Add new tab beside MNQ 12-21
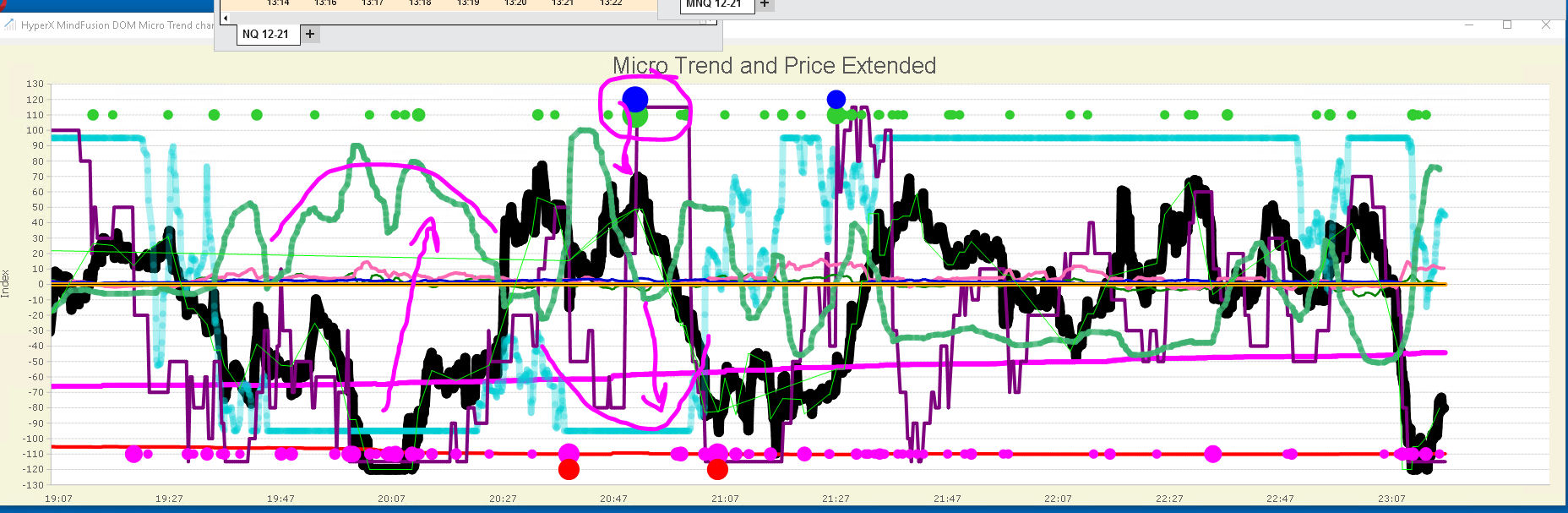Screen dimensions: 1568x513 [x=765, y=4]
